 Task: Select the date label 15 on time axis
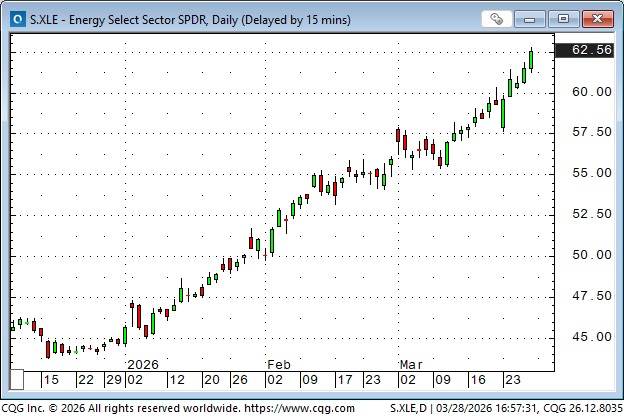pos(49,380)
